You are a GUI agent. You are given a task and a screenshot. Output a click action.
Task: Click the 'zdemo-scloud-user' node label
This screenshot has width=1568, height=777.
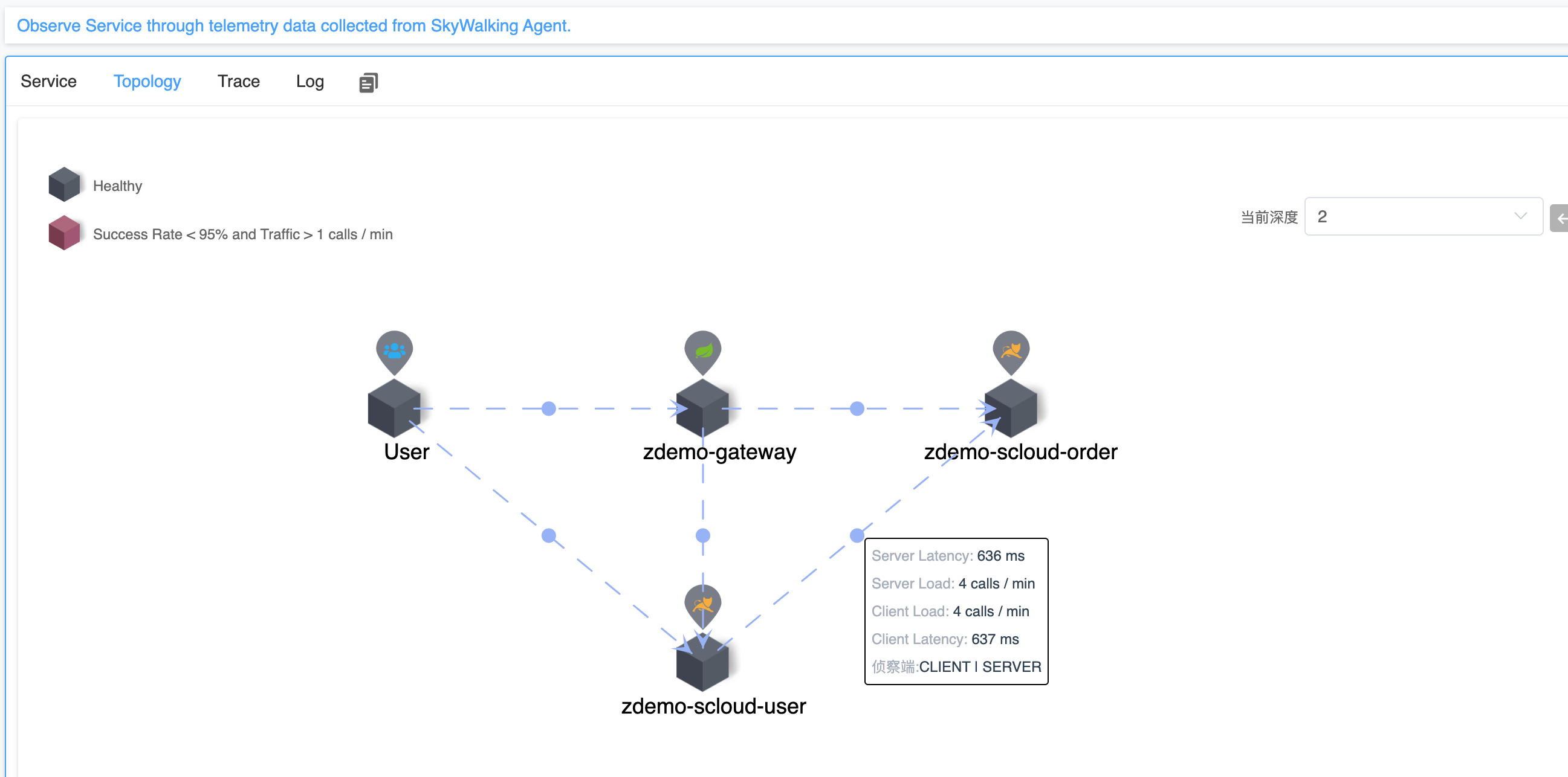pyautogui.click(x=713, y=706)
